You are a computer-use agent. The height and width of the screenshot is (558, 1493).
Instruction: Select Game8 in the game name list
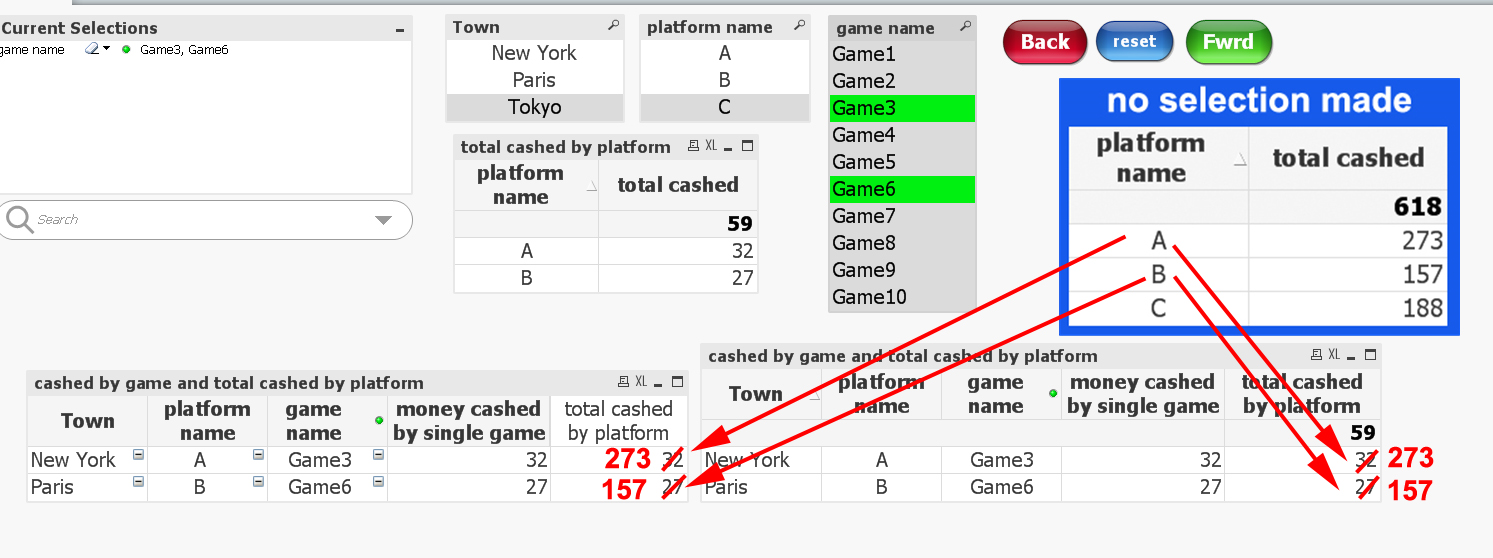pos(902,243)
